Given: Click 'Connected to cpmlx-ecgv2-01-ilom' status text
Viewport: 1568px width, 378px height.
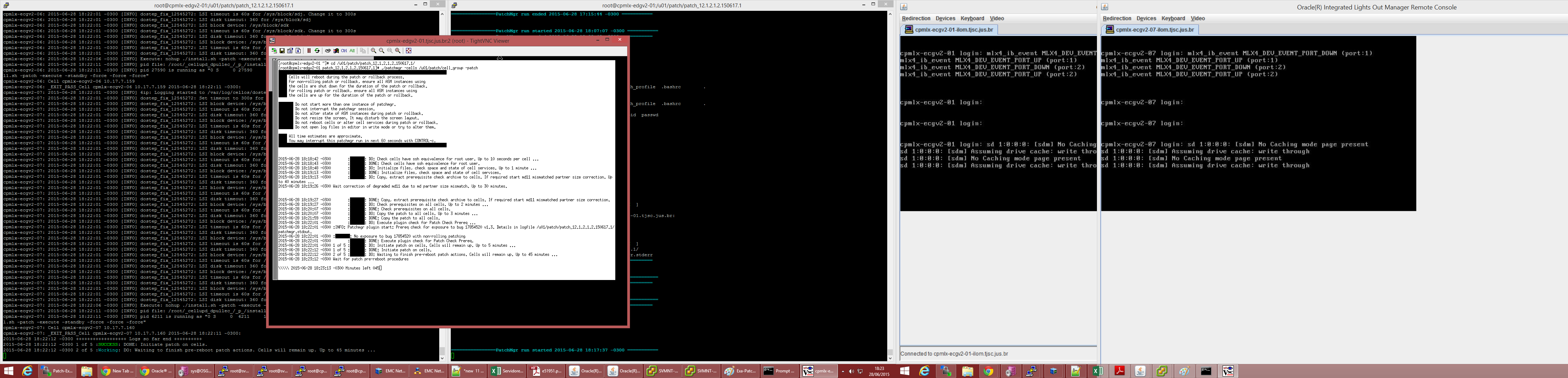Looking at the screenshot, I should click(x=954, y=353).
